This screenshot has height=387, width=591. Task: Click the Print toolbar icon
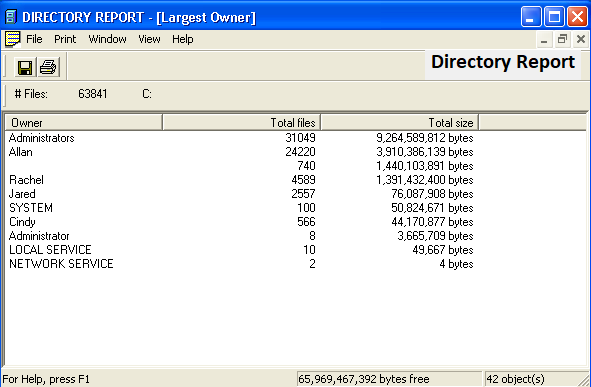pyautogui.click(x=48, y=67)
